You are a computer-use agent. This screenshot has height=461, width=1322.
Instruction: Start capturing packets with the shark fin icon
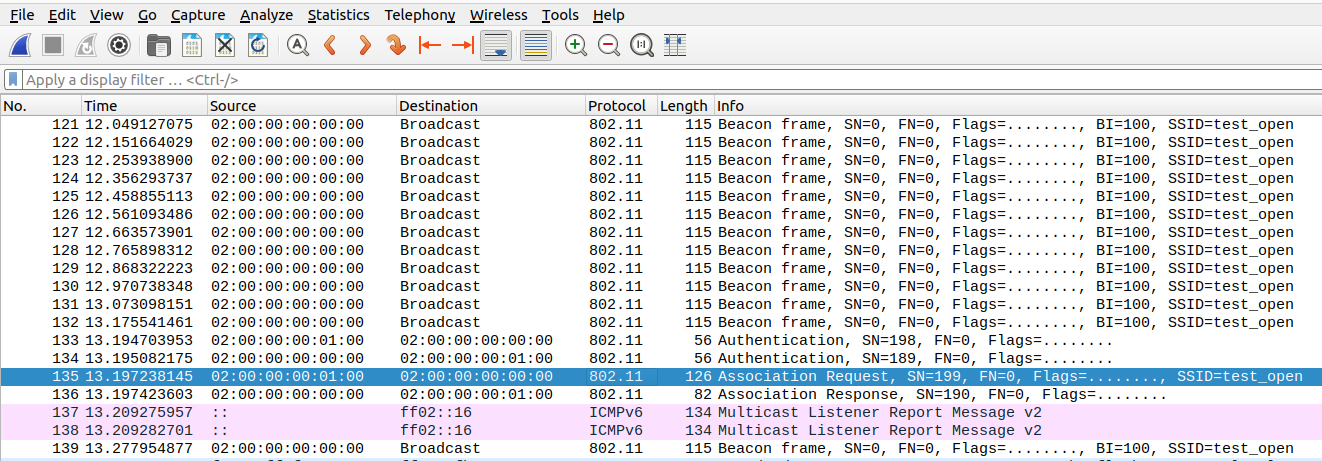tap(21, 45)
